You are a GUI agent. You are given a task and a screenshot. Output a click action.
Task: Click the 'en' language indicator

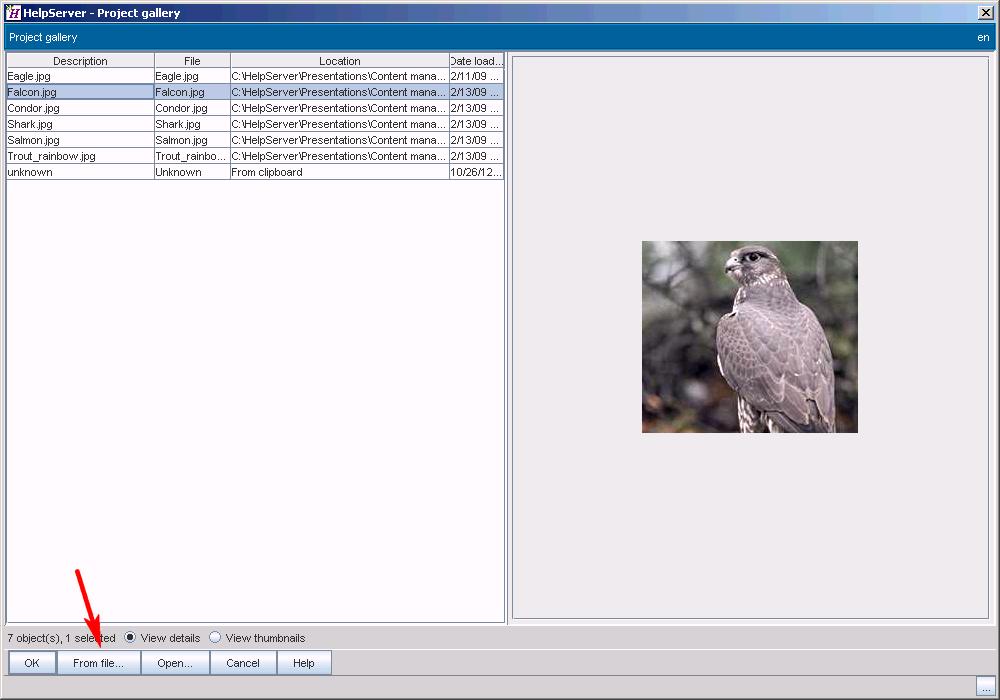(x=983, y=38)
